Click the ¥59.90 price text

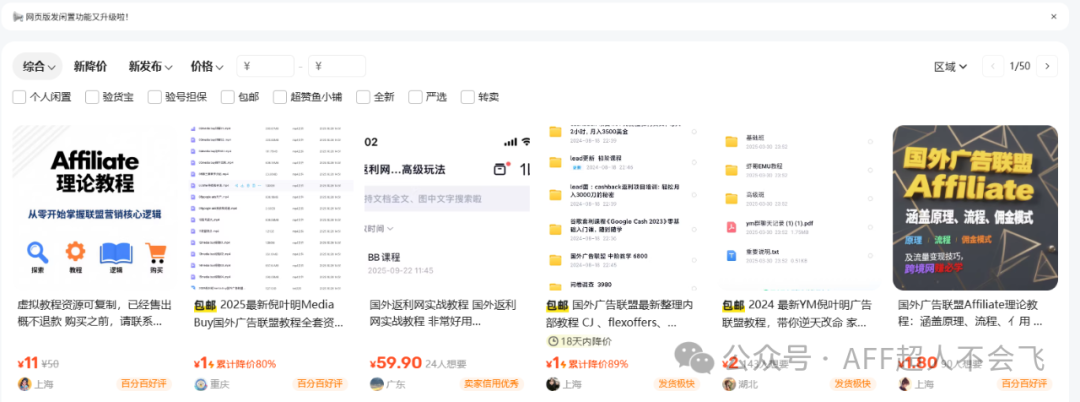point(395,363)
